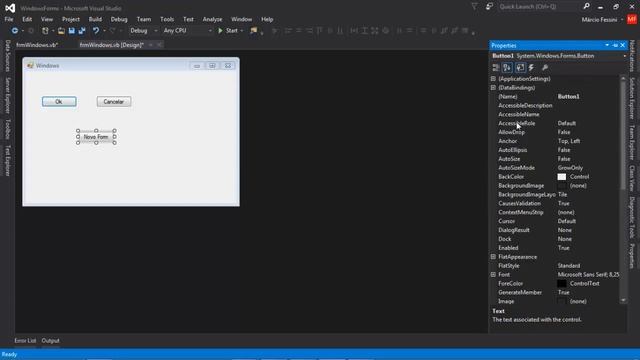Image resolution: width=640 pixels, height=360 pixels.
Task: Show Events with the lightning bolt icon
Action: [x=531, y=68]
